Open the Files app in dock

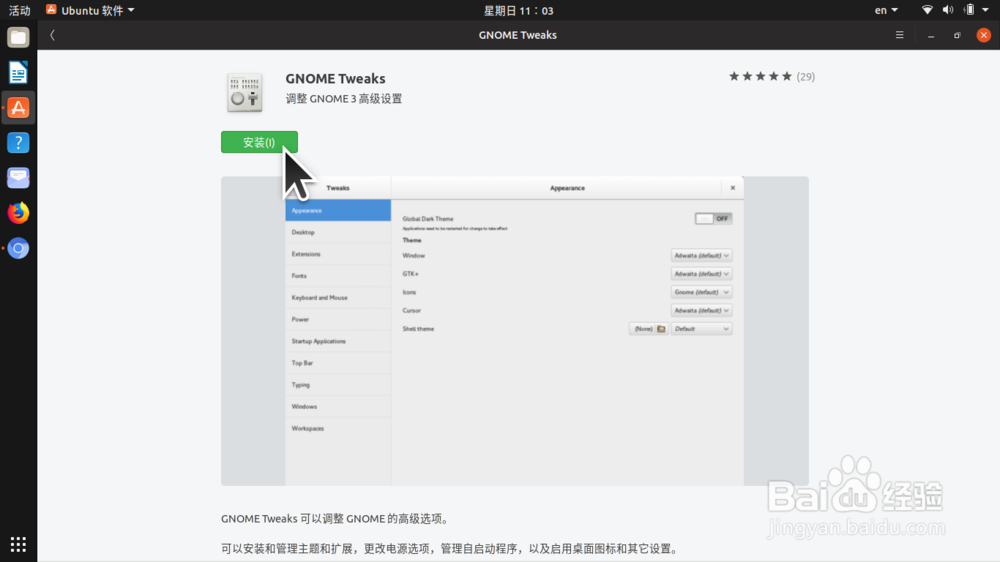tap(18, 38)
